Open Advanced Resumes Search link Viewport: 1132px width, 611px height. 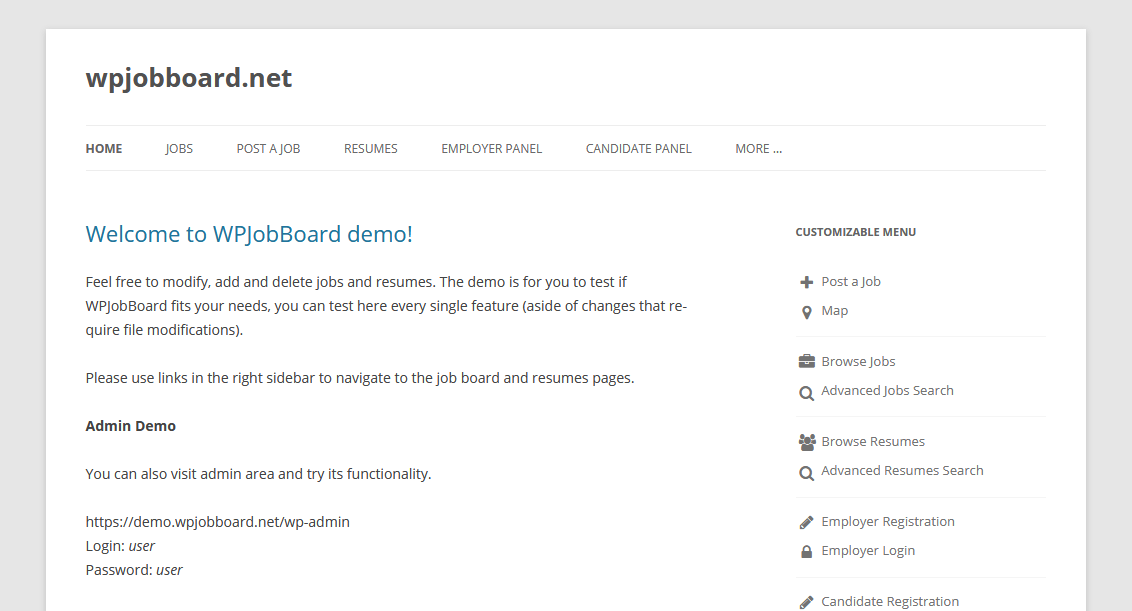(x=902, y=471)
